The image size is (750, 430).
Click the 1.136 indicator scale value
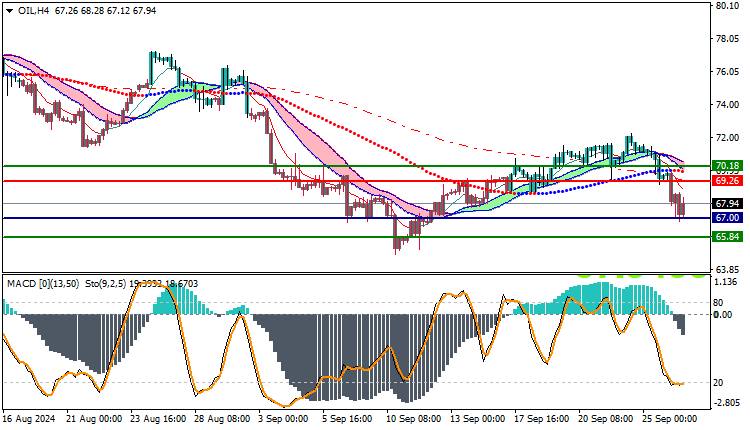(x=726, y=282)
